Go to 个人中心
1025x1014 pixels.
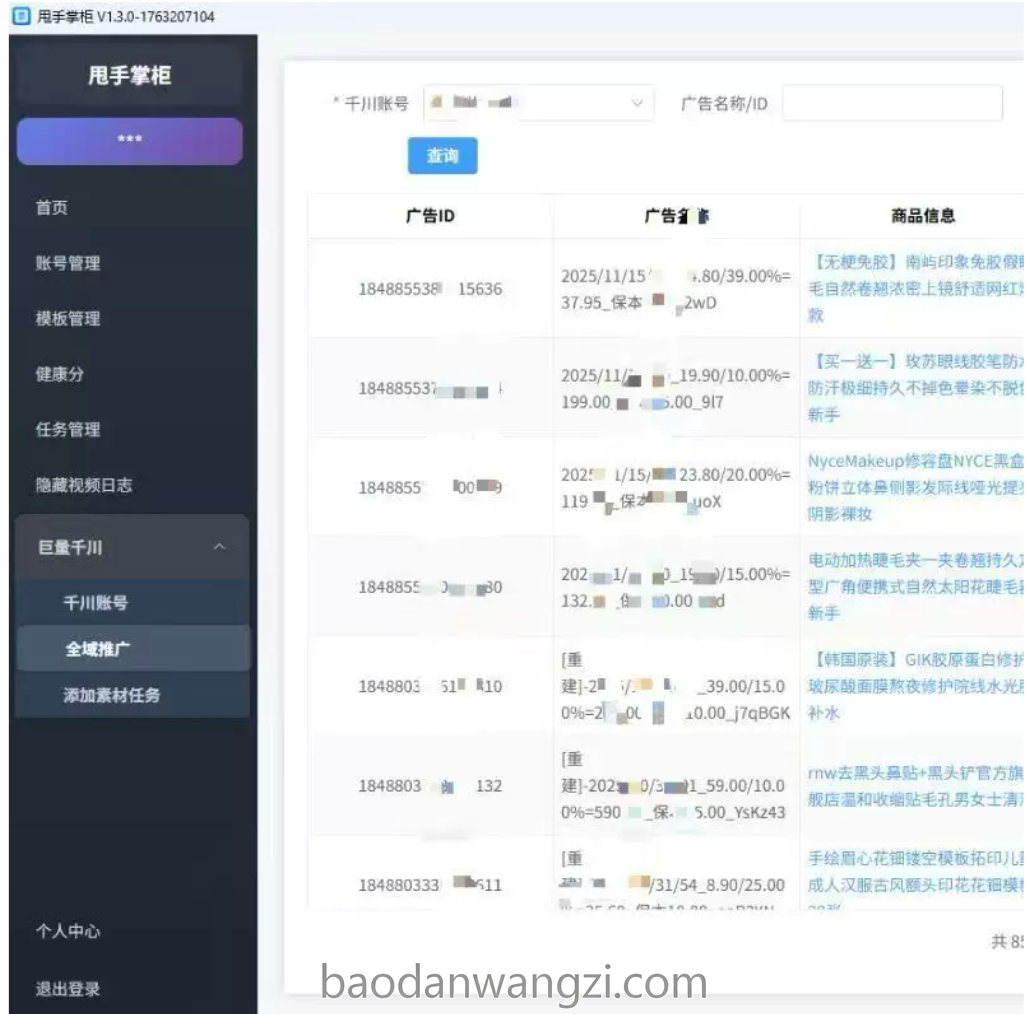point(68,931)
